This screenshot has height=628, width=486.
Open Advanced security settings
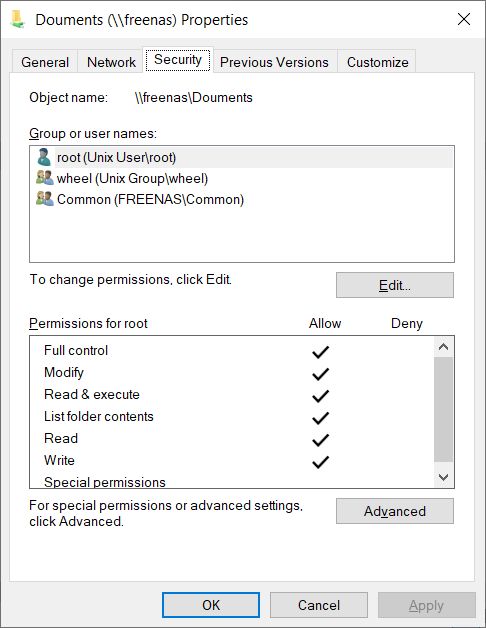pos(395,511)
